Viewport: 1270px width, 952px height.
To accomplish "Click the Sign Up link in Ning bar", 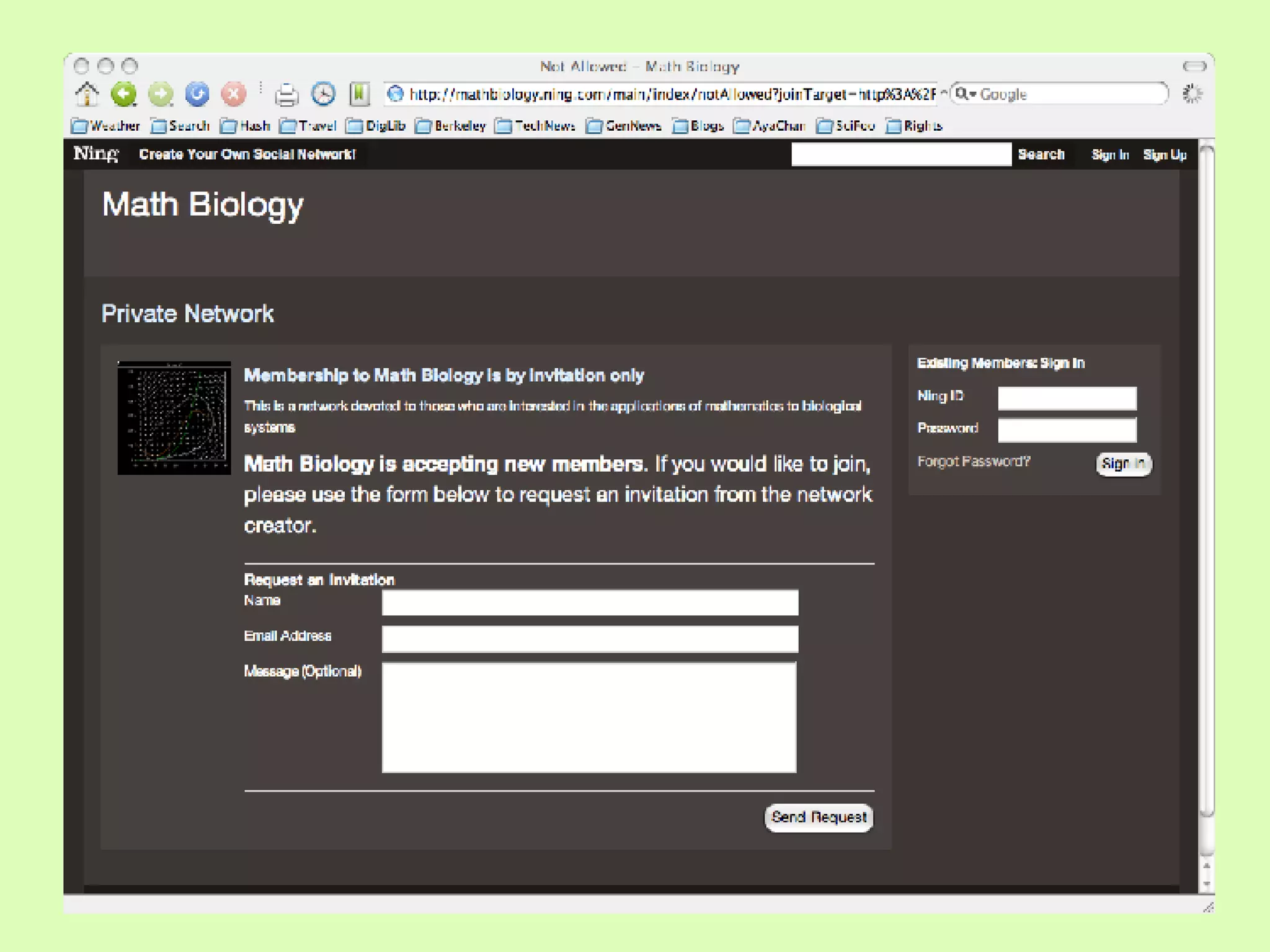I will 1165,155.
